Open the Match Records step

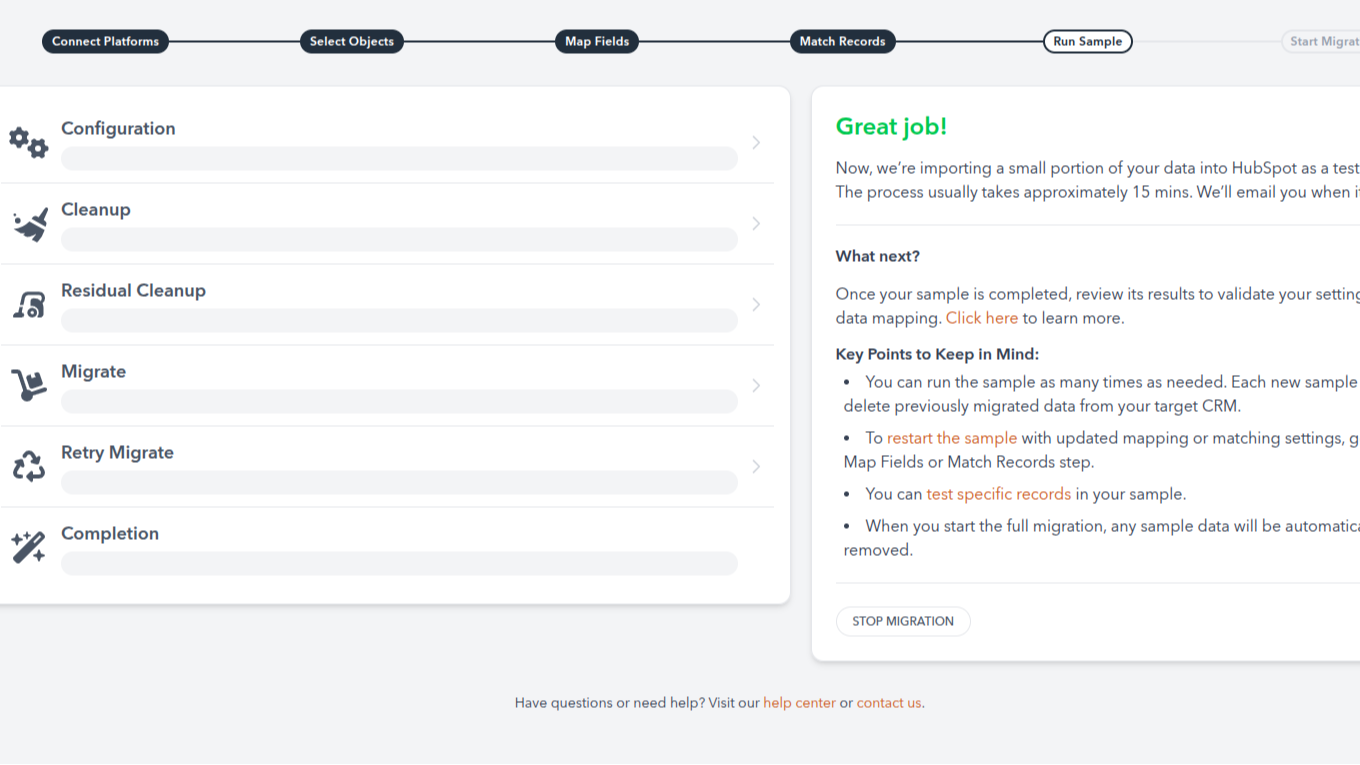point(842,41)
